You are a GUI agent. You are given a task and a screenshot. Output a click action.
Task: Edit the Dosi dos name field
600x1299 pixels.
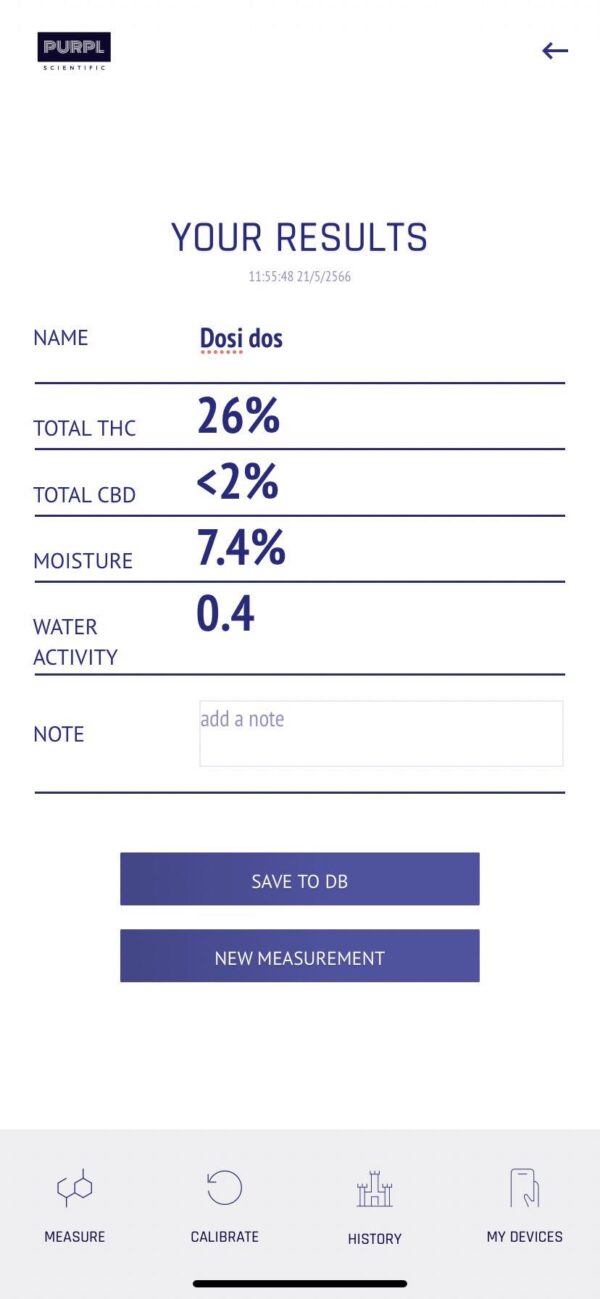pos(241,338)
